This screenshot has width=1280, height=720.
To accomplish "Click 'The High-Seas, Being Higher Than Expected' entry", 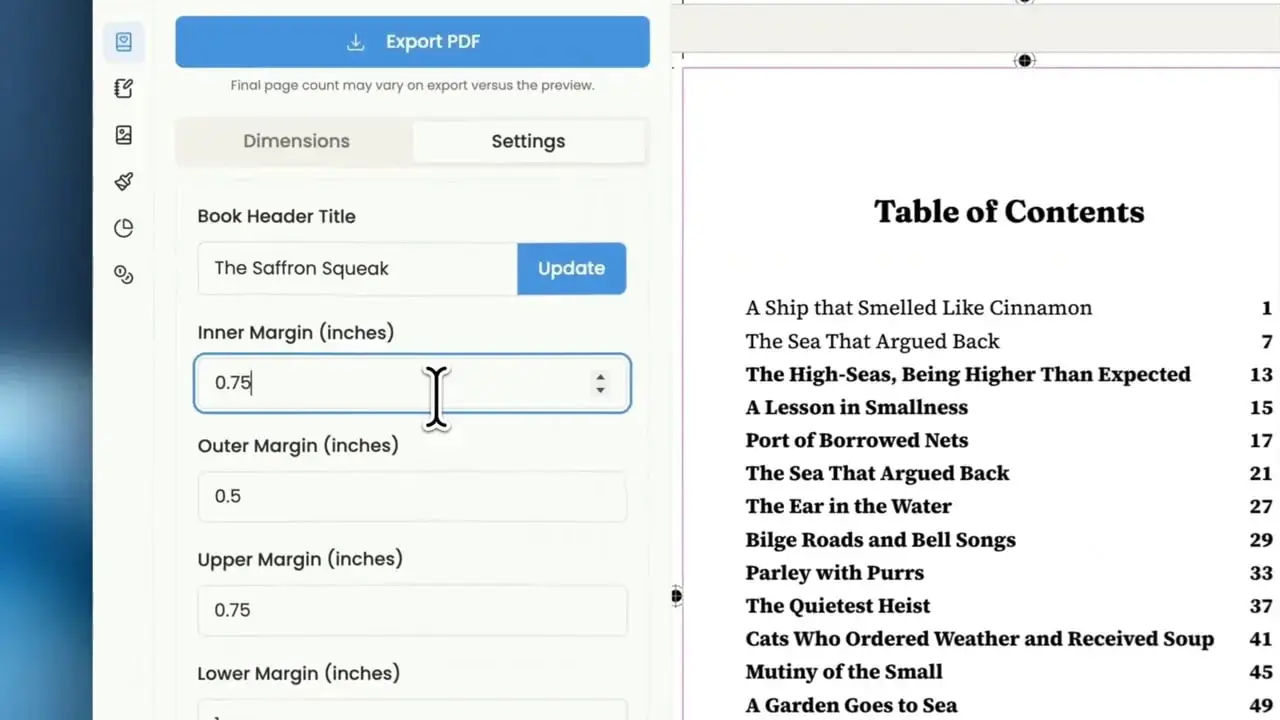I will [968, 374].
